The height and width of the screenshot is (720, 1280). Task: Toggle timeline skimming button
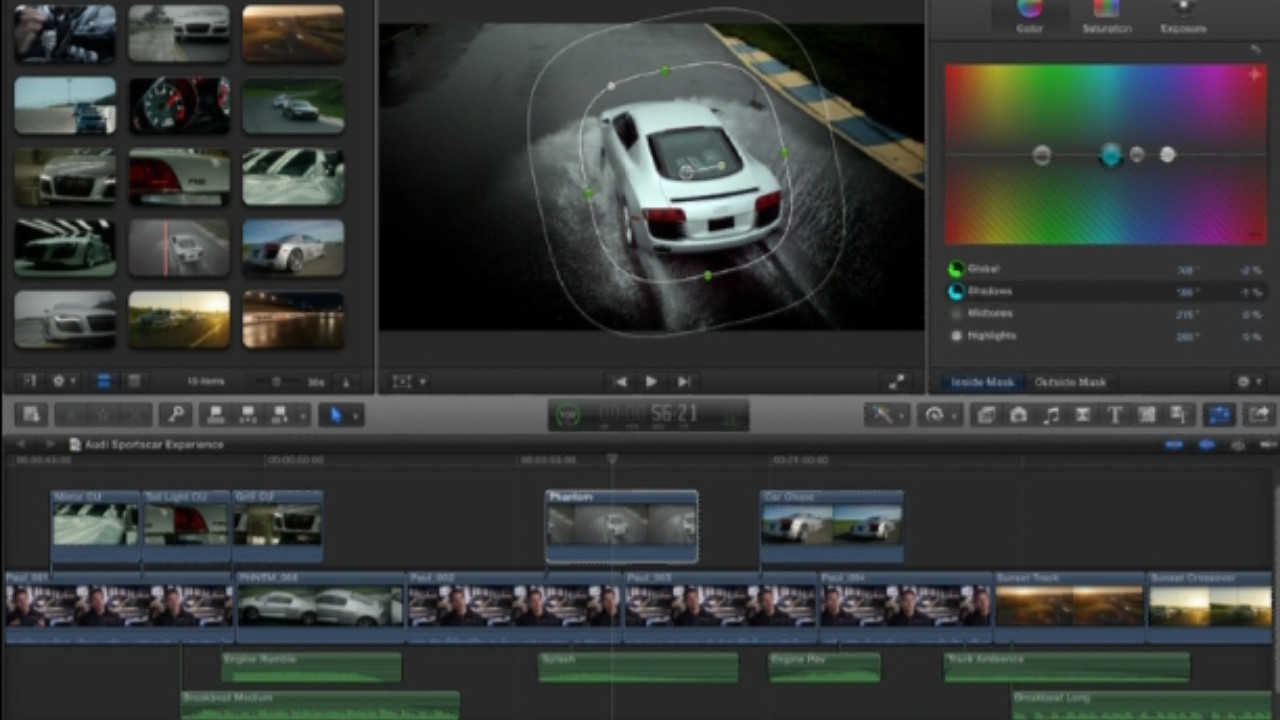[1174, 444]
